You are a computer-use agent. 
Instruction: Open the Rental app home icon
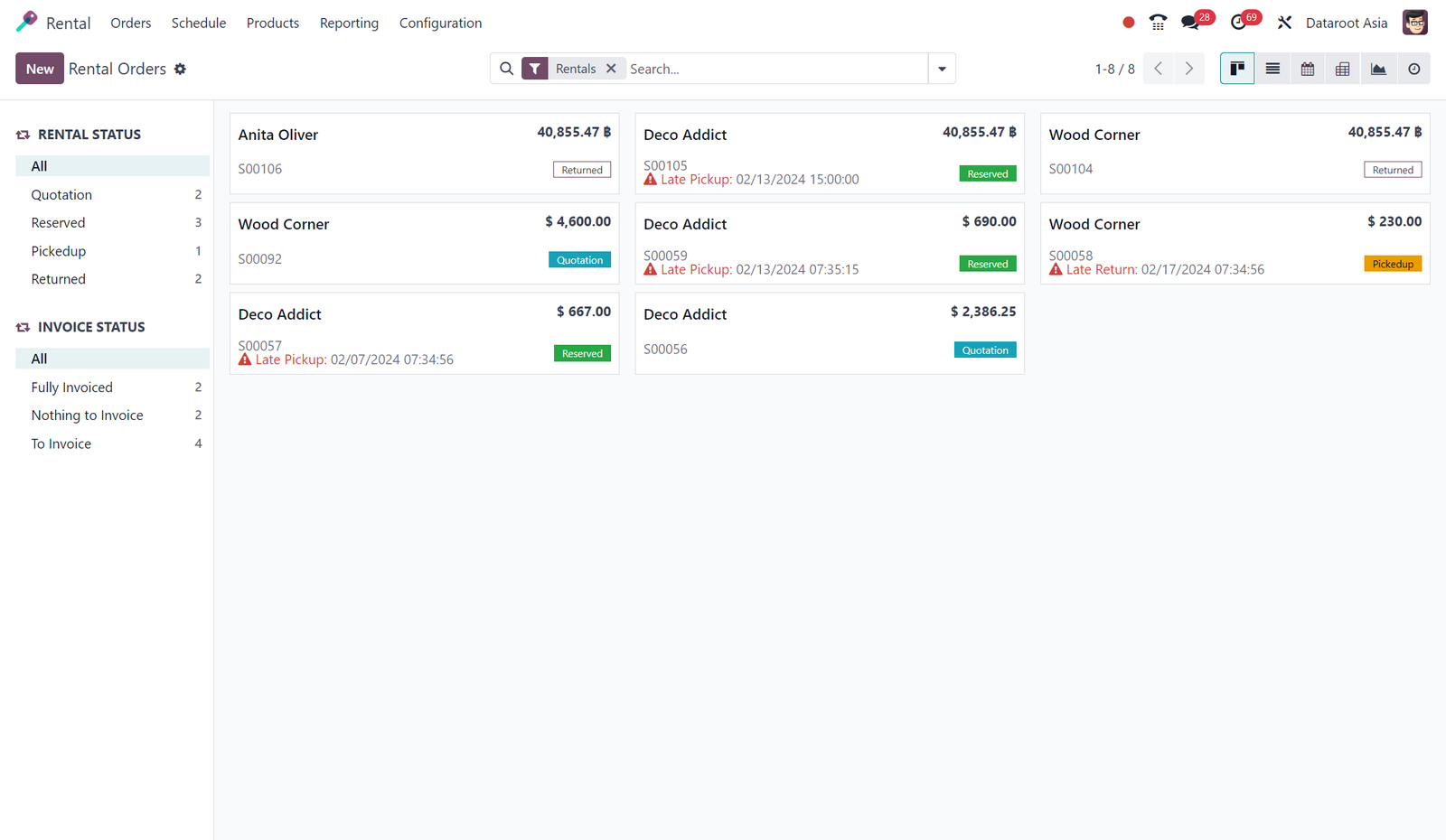coord(27,22)
